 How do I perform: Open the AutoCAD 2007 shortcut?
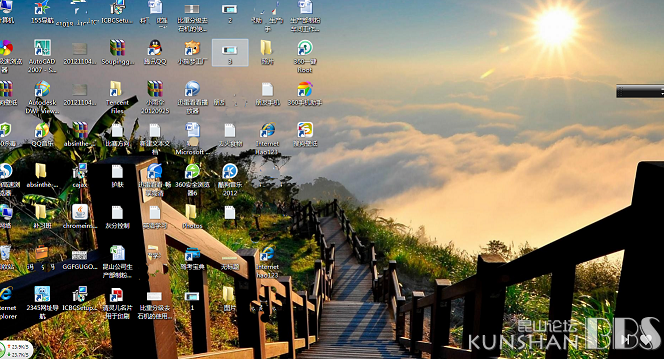(42, 56)
